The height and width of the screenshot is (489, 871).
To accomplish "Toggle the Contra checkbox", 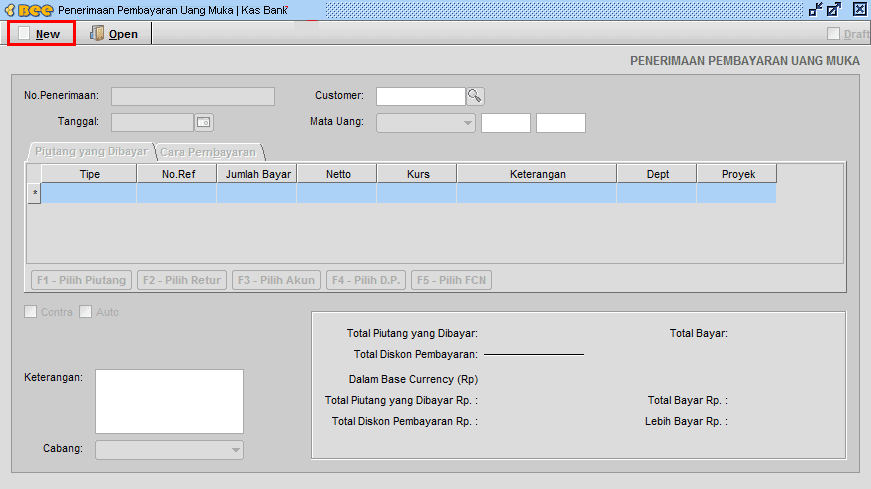I will 31,312.
